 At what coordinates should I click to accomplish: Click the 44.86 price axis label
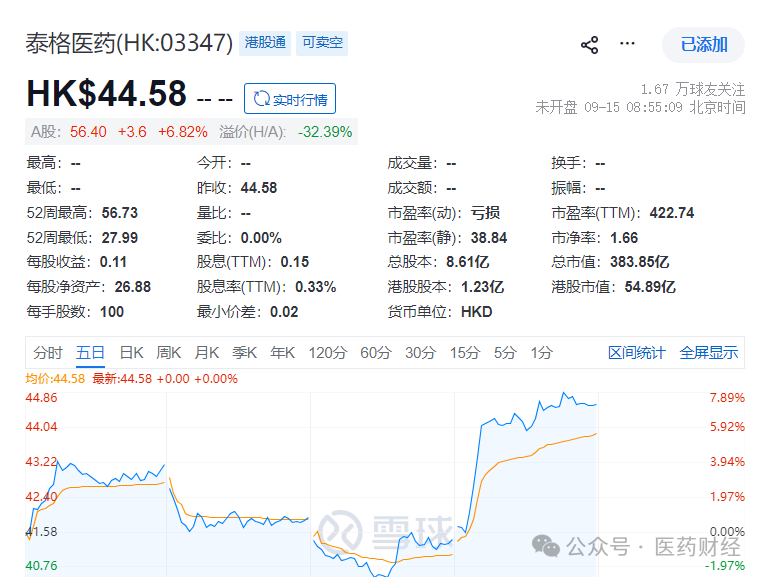click(x=41, y=398)
